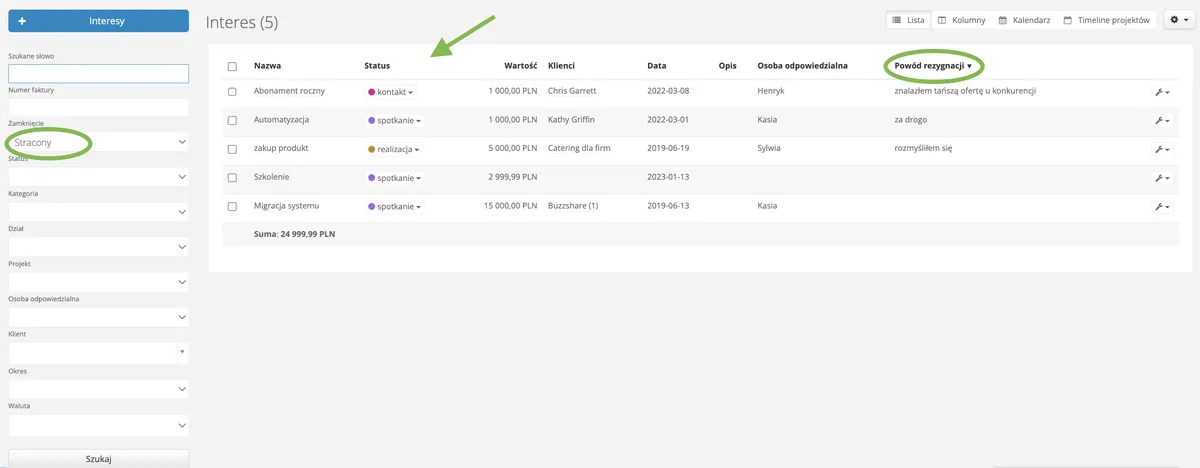This screenshot has height=468, width=1200.
Task: Open wrench menu for Migracja systemu row
Action: coord(1161,206)
